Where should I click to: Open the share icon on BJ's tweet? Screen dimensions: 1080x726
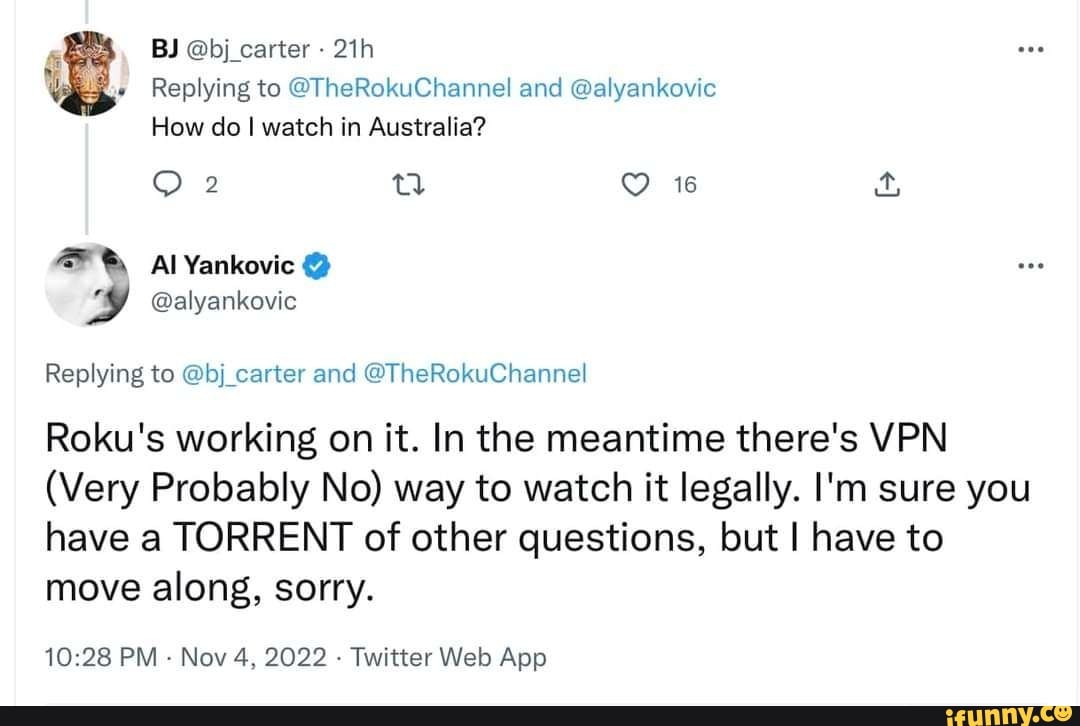pyautogui.click(x=886, y=183)
